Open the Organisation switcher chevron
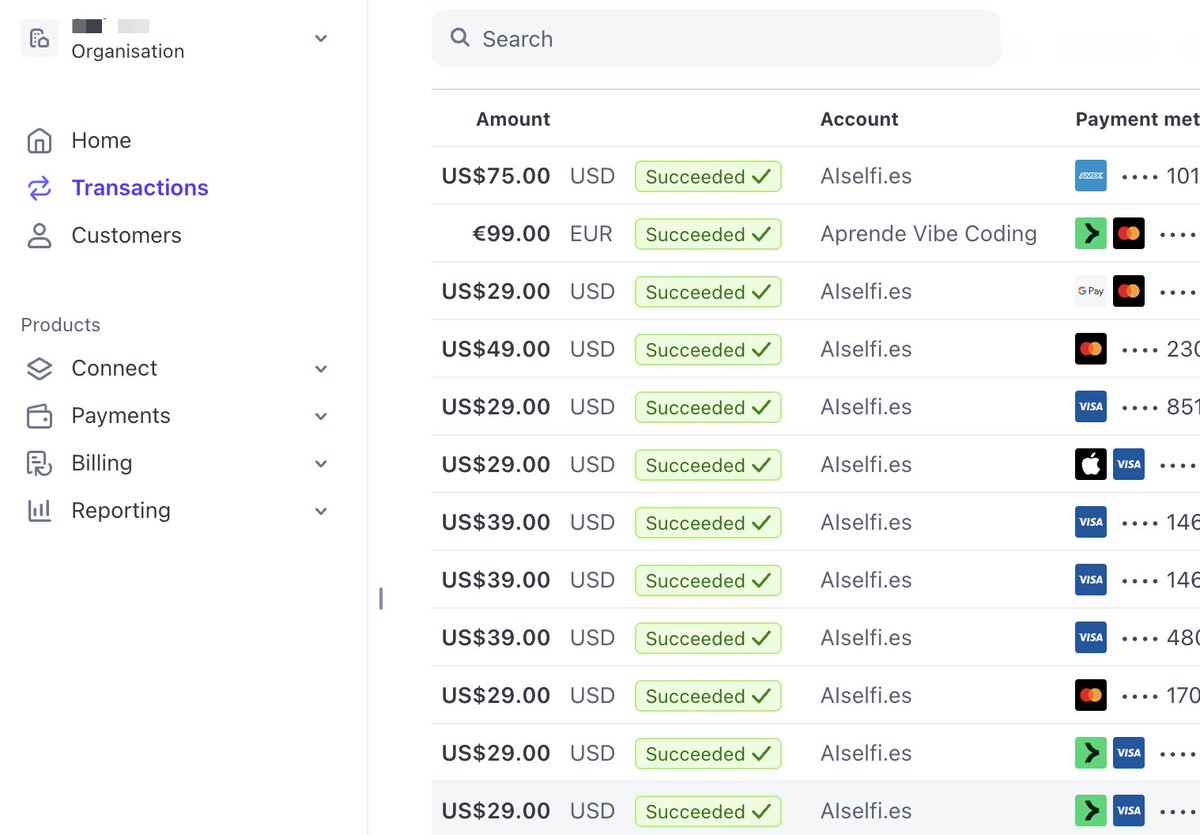The image size is (1200, 835). [x=320, y=38]
